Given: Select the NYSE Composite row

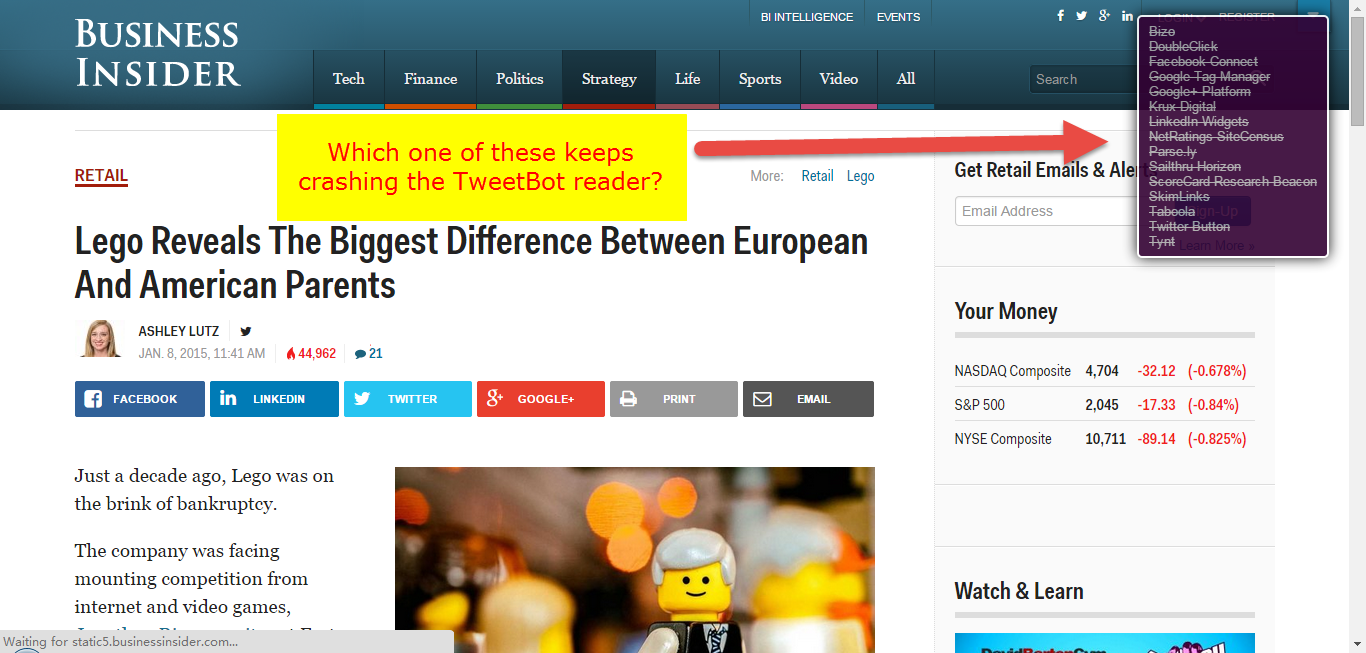Looking at the screenshot, I should (x=1104, y=439).
